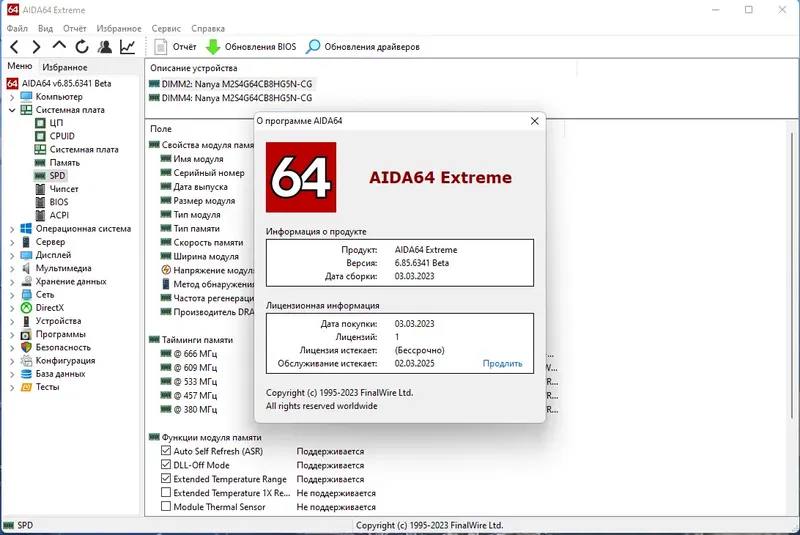Open the user icon in toolbar
Image resolution: width=800 pixels, height=535 pixels.
[x=105, y=47]
